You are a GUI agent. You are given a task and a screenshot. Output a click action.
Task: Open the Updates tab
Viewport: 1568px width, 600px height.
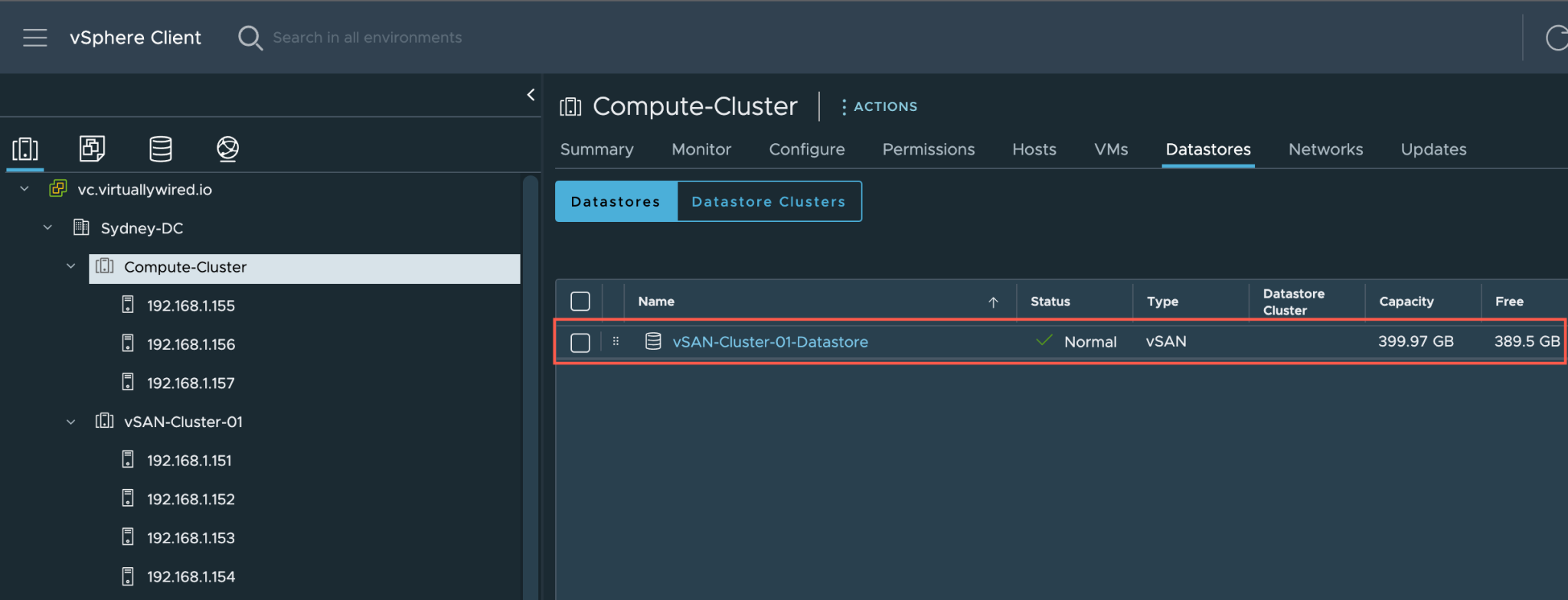coord(1433,149)
